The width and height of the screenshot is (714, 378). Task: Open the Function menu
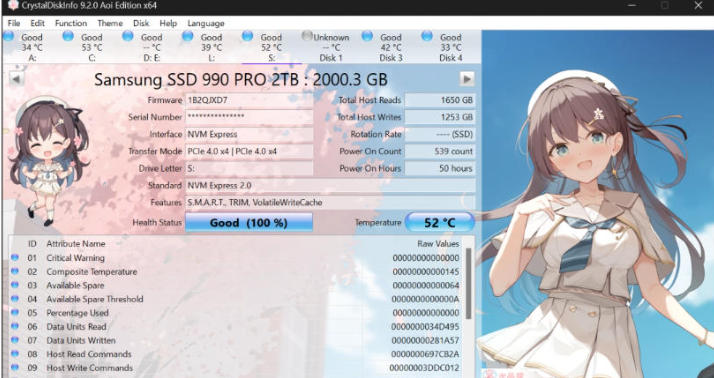(x=71, y=23)
